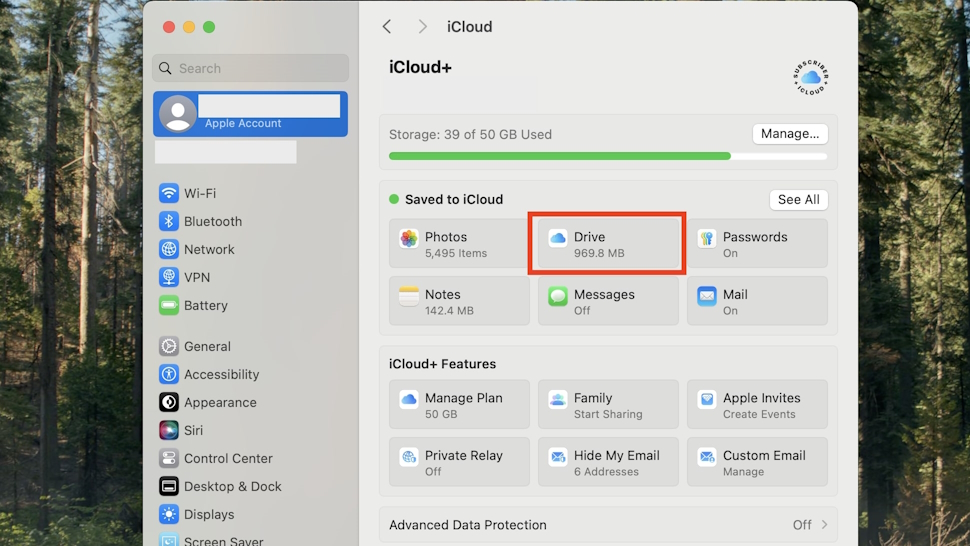This screenshot has width=970, height=546.
Task: Click the '969.8 MB' Drive text
Action: 599,253
